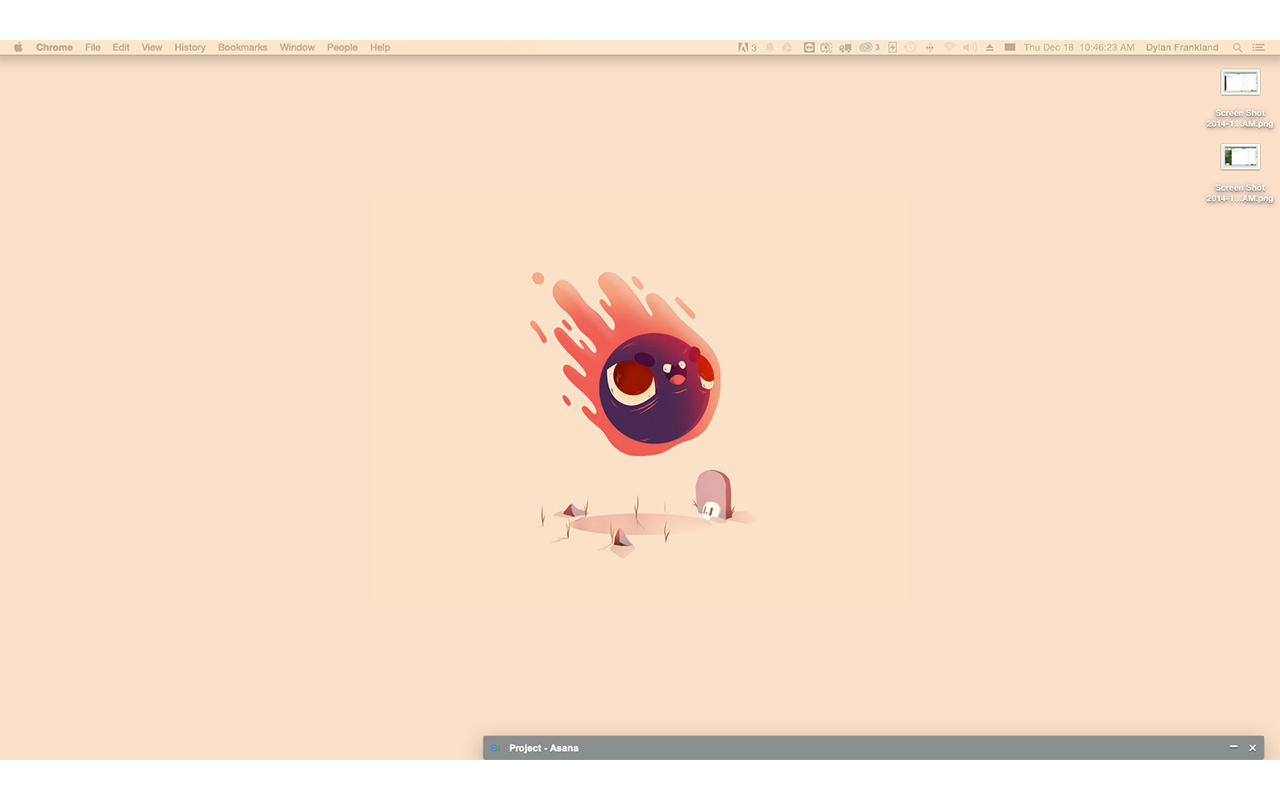Image resolution: width=1280 pixels, height=800 pixels.
Task: Click the eject icon in menu bar
Action: coord(989,47)
